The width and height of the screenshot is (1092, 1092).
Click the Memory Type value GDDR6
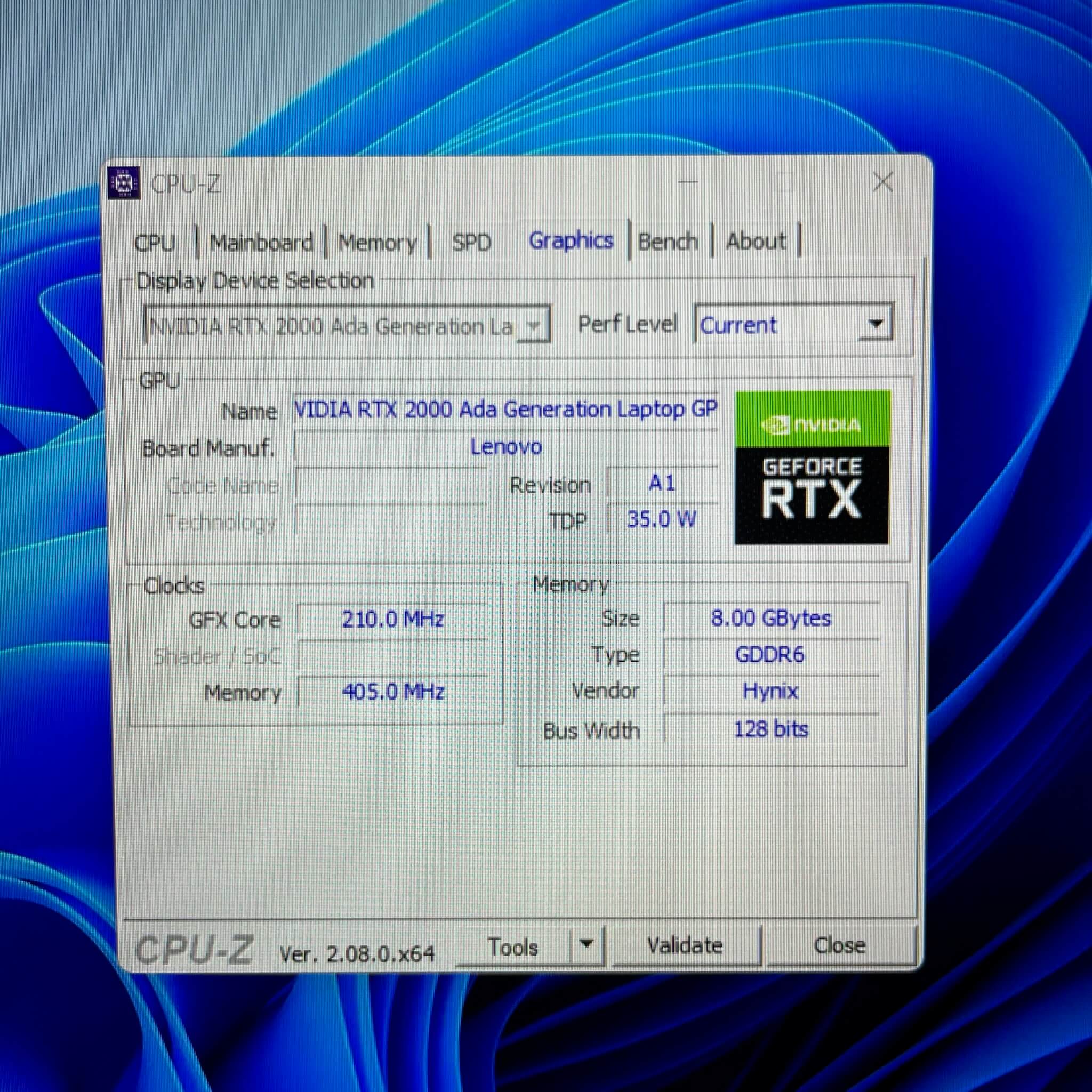(x=771, y=654)
